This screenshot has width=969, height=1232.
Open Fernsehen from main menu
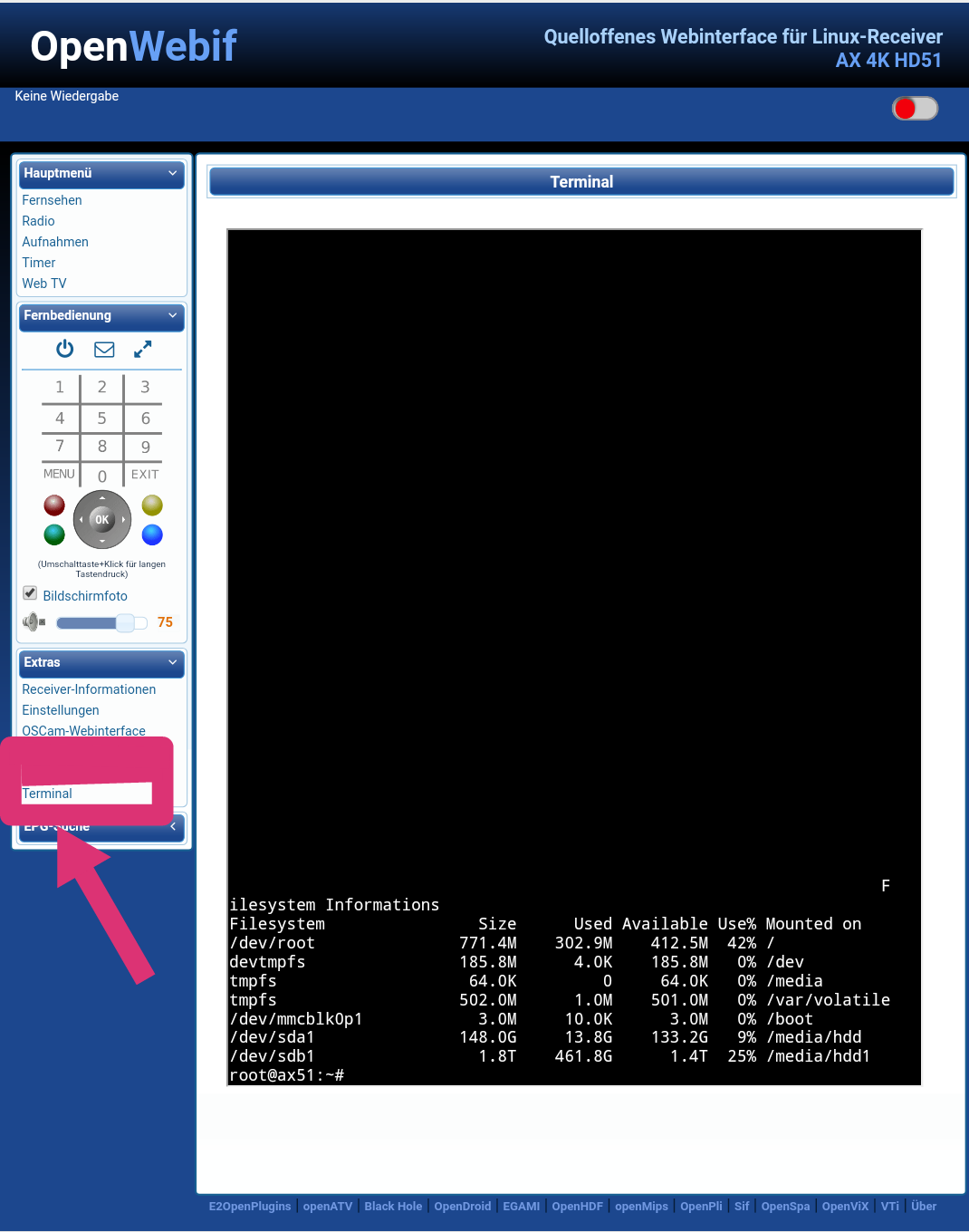point(52,200)
